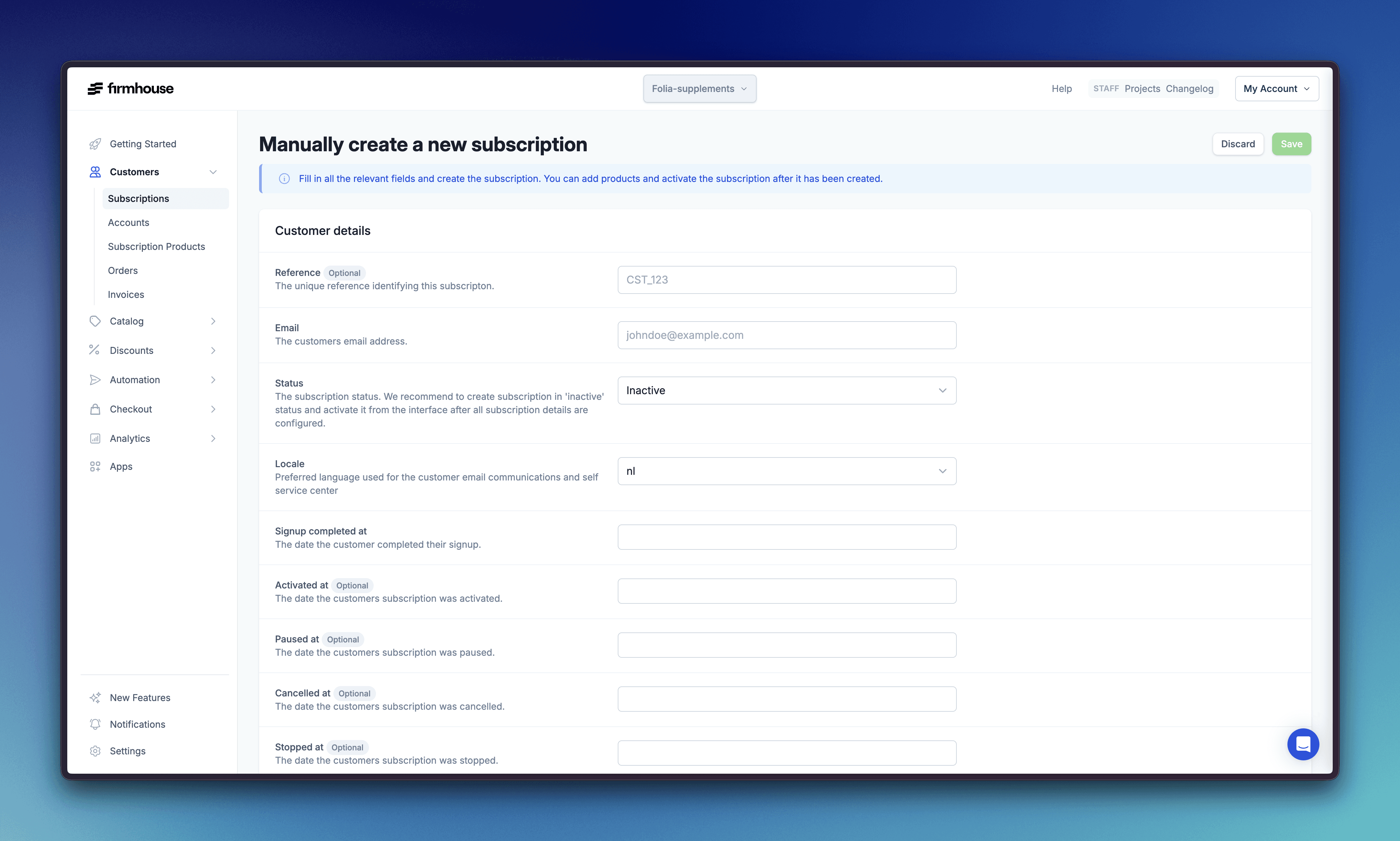Viewport: 1400px width, 841px height.
Task: Click the Checkout bag icon
Action: click(x=95, y=409)
